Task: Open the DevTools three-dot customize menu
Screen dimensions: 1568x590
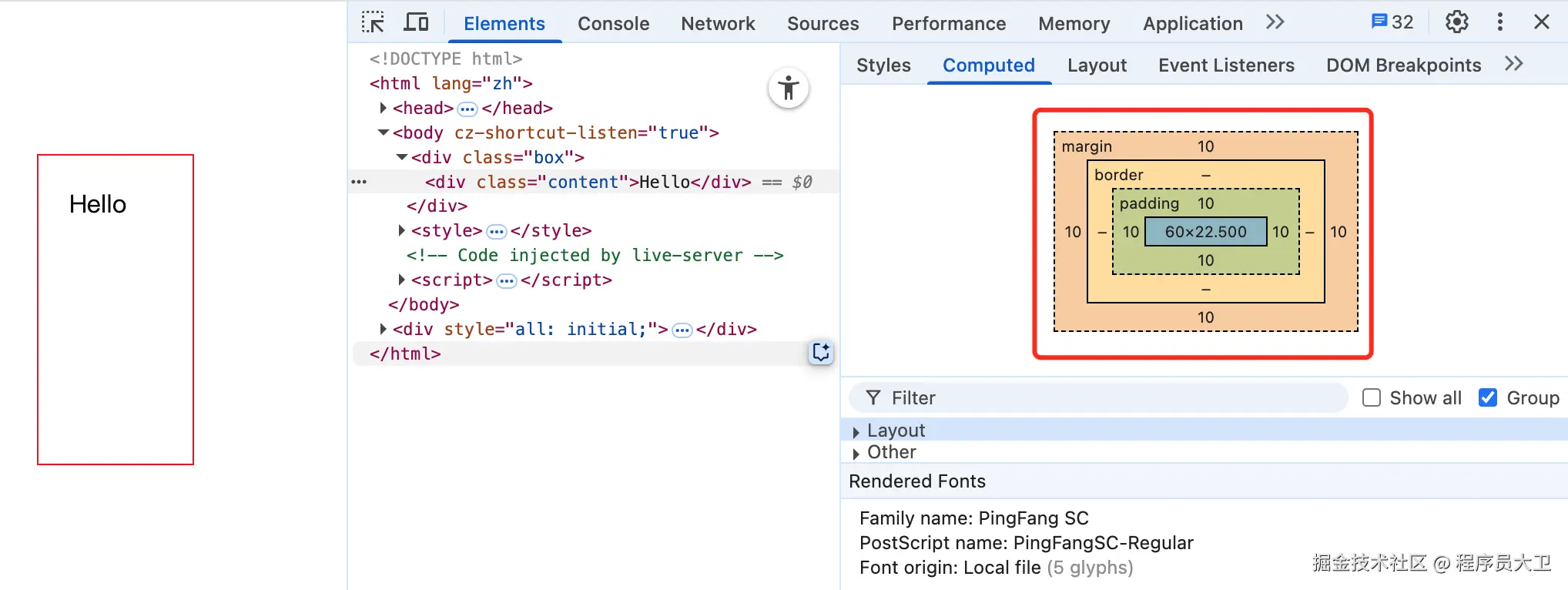Action: click(x=1499, y=22)
